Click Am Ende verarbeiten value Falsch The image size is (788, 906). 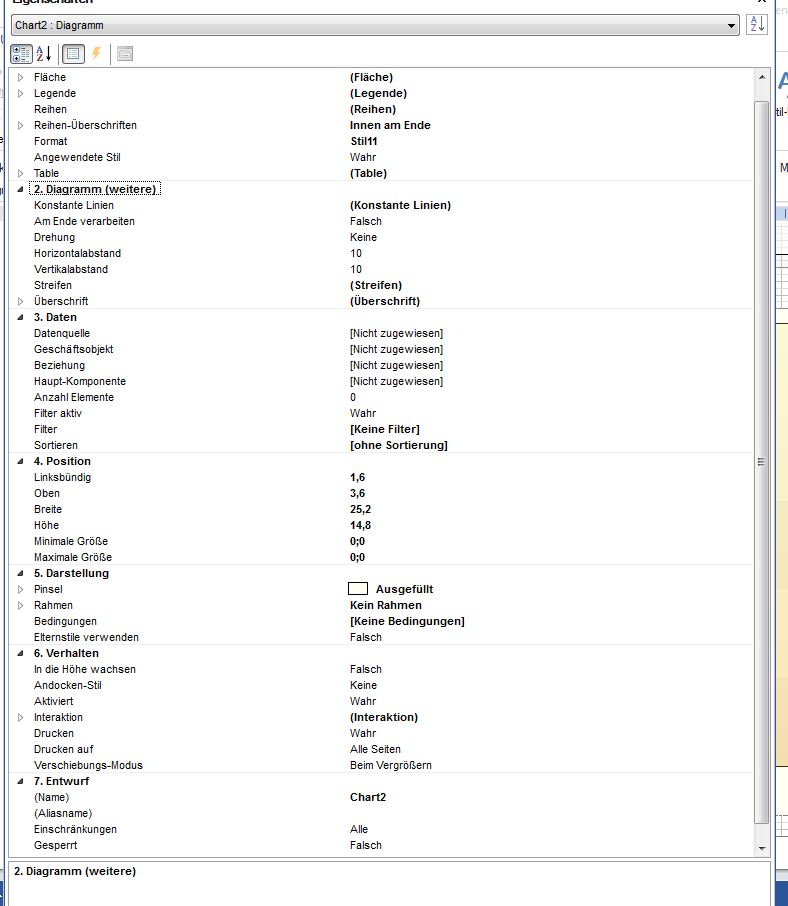click(366, 221)
